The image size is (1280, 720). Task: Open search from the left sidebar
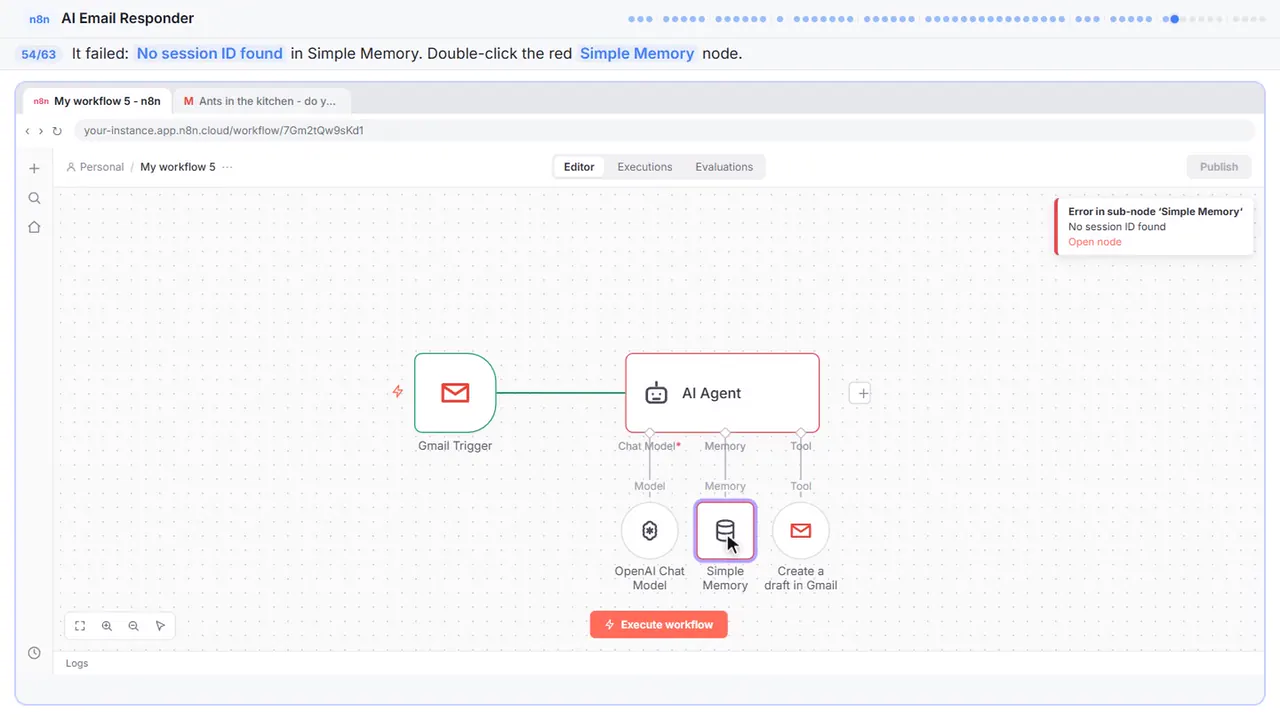pyautogui.click(x=34, y=198)
